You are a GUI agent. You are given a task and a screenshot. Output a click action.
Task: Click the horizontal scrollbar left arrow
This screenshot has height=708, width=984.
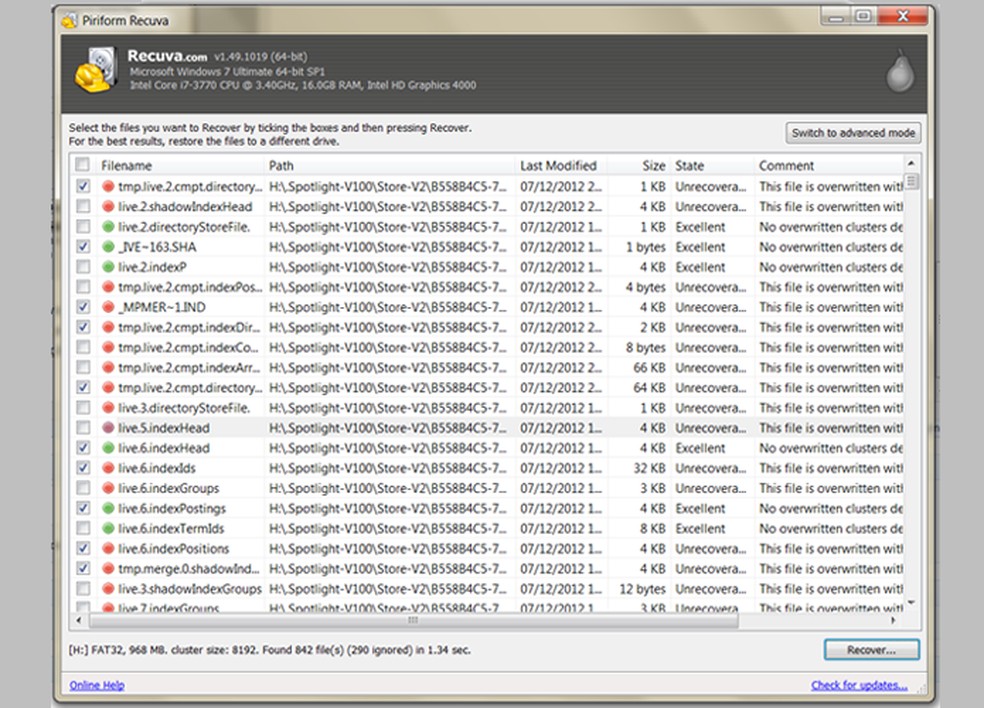coord(79,620)
